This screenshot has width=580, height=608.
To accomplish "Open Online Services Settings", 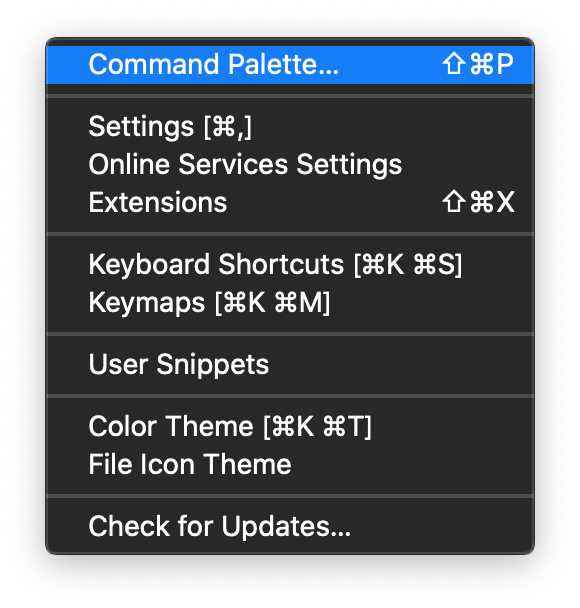I will pos(290,164).
